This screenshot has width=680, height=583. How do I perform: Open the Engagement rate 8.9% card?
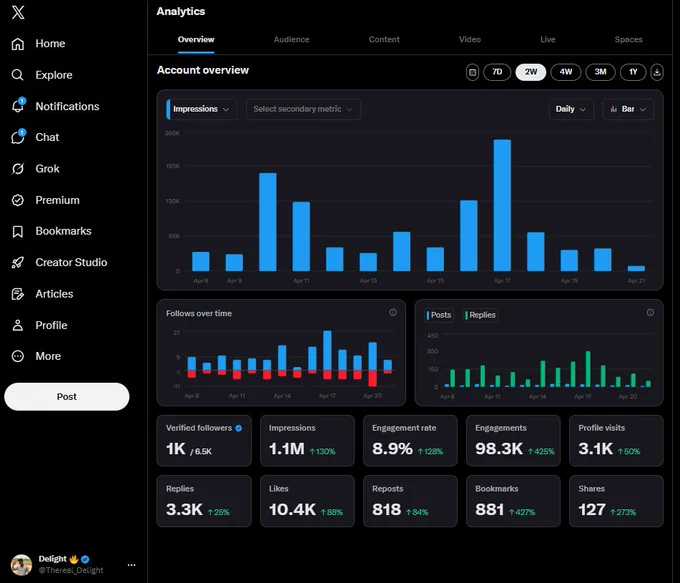(x=410, y=441)
